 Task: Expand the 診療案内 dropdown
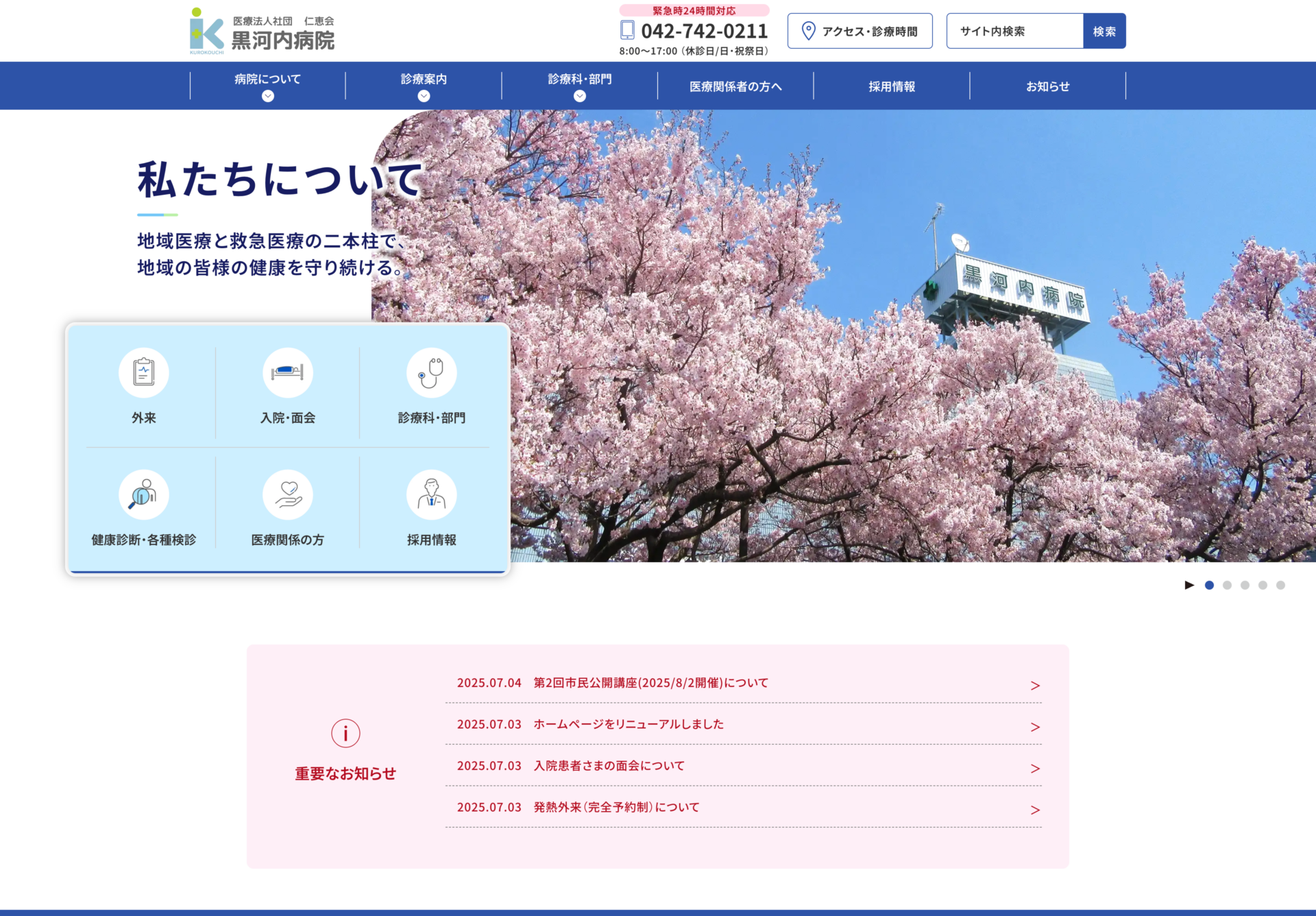(x=423, y=96)
